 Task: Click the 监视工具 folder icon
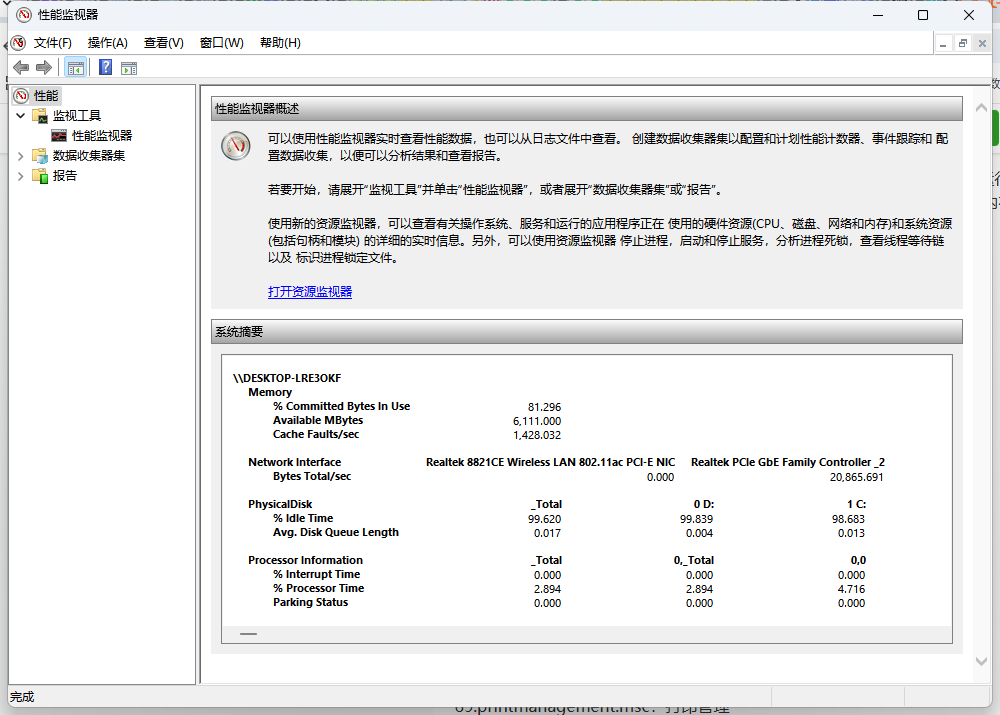point(40,115)
